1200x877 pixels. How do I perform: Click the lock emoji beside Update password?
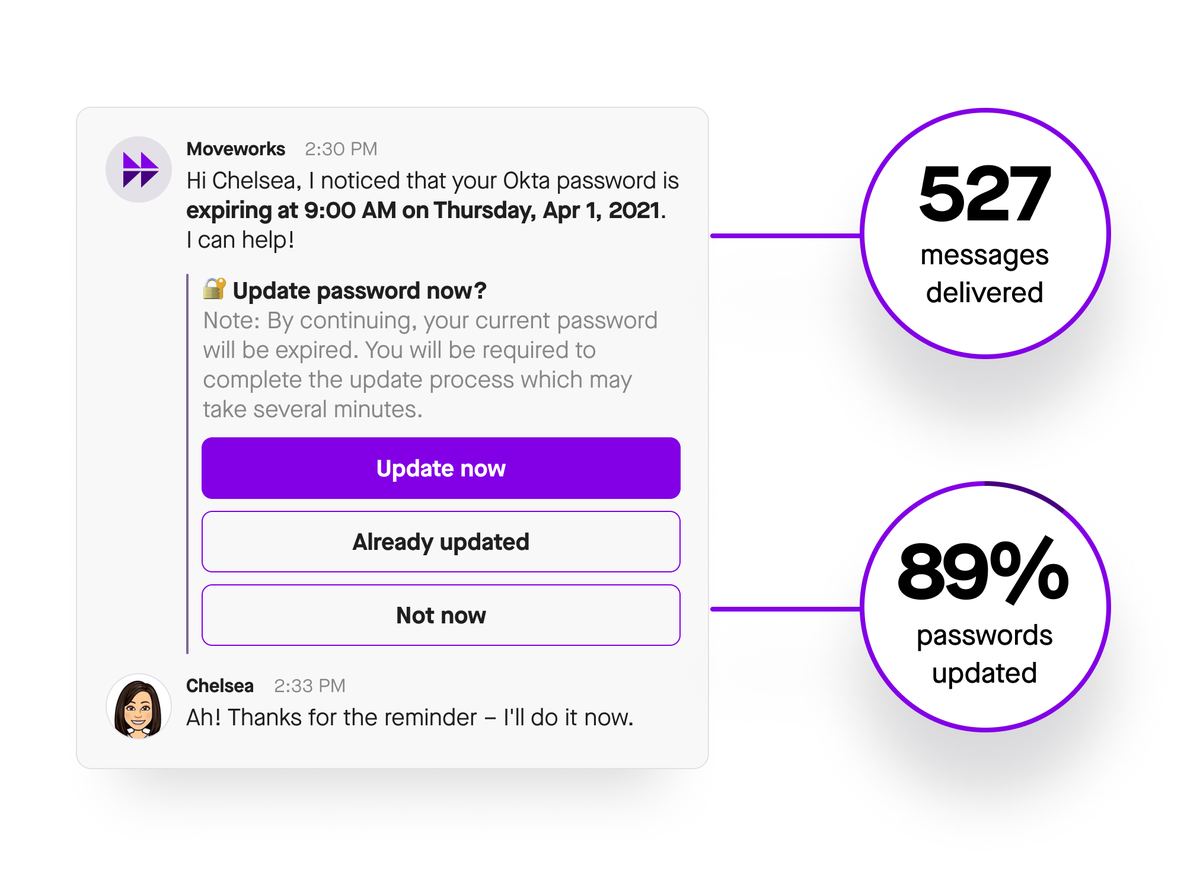214,290
